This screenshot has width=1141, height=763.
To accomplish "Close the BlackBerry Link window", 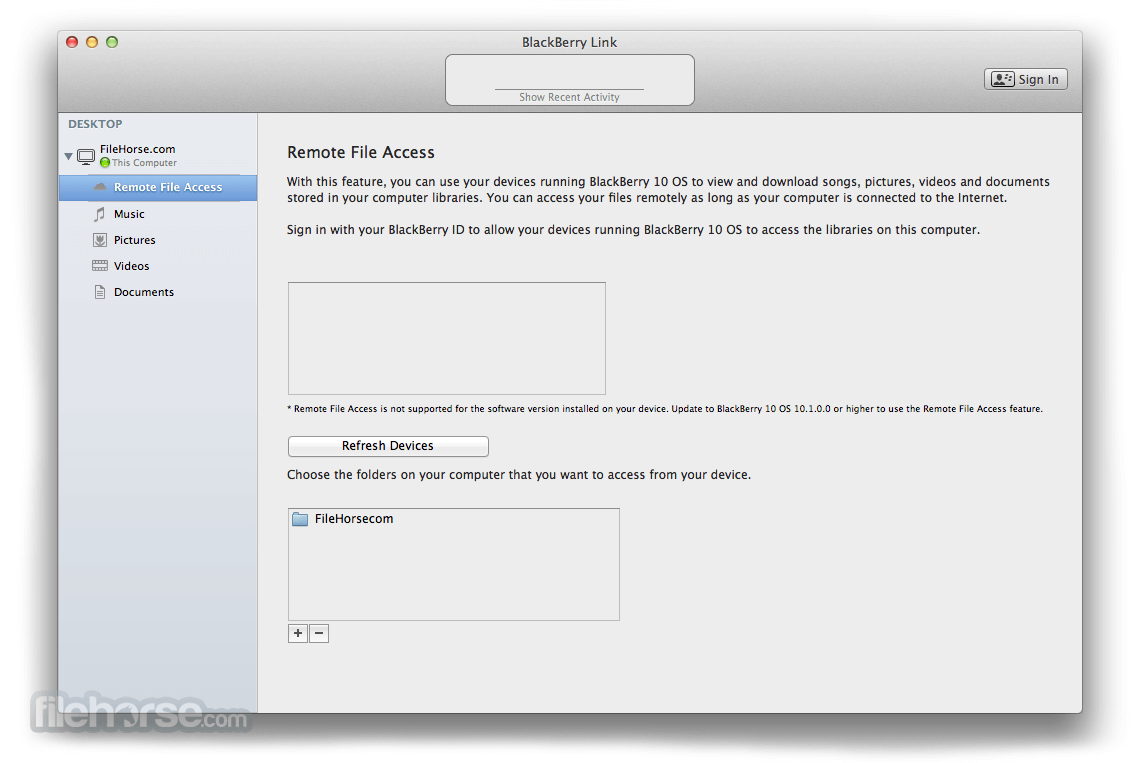I will 72,42.
